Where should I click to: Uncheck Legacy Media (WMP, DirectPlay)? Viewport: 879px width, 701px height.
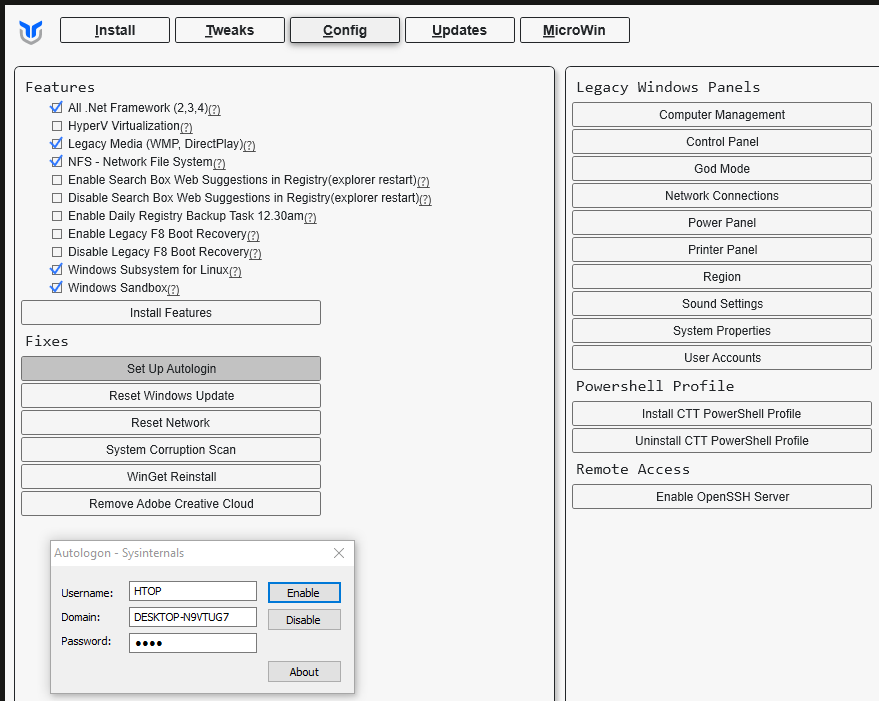point(57,144)
